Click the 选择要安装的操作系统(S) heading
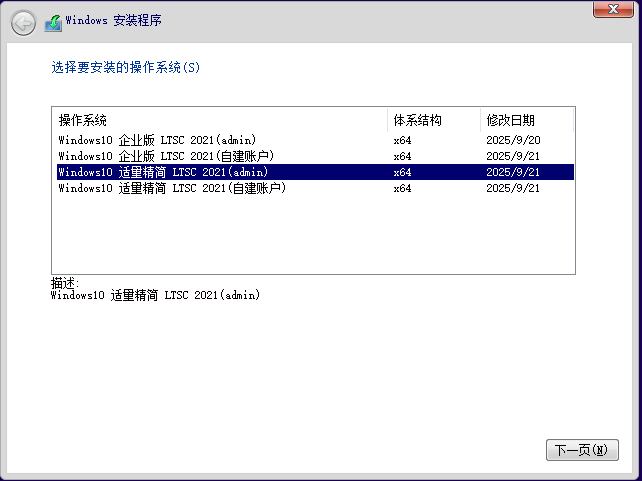 126,68
